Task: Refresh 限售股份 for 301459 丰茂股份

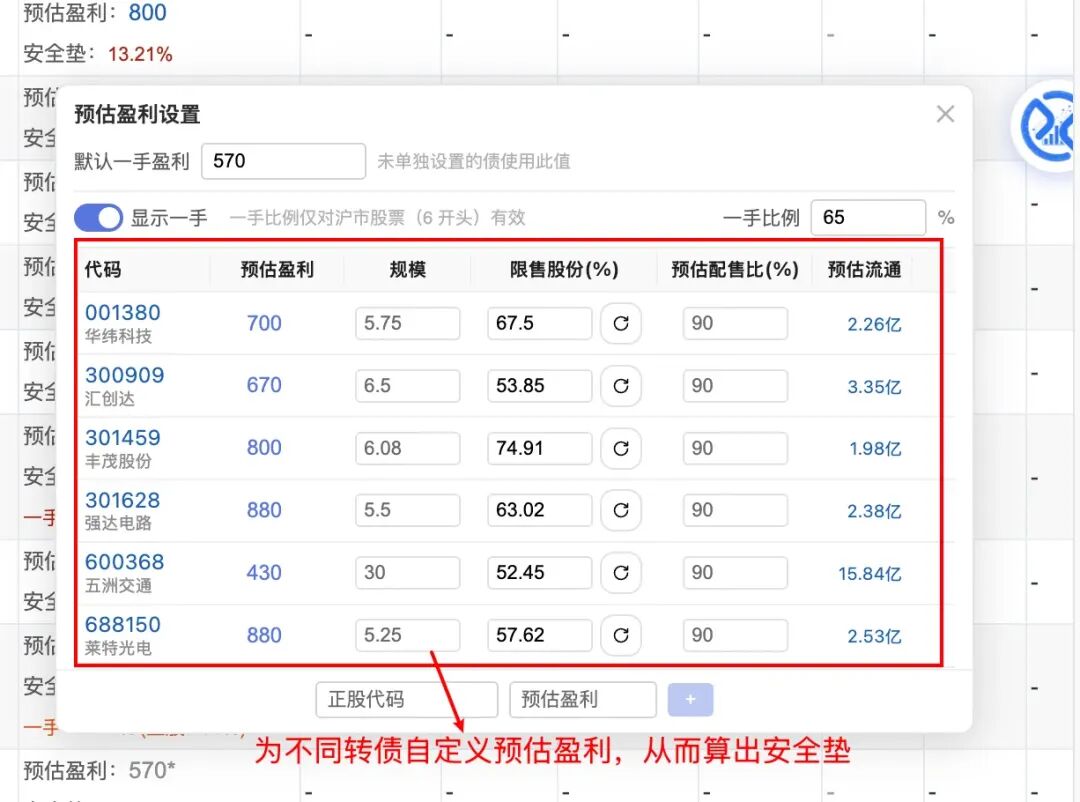Action: pyautogui.click(x=621, y=449)
